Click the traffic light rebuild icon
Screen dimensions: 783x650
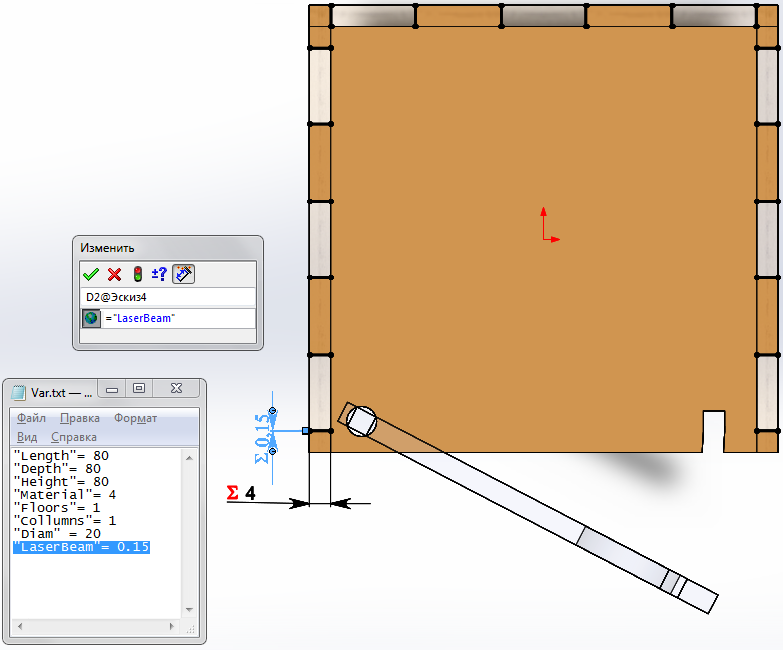click(137, 274)
